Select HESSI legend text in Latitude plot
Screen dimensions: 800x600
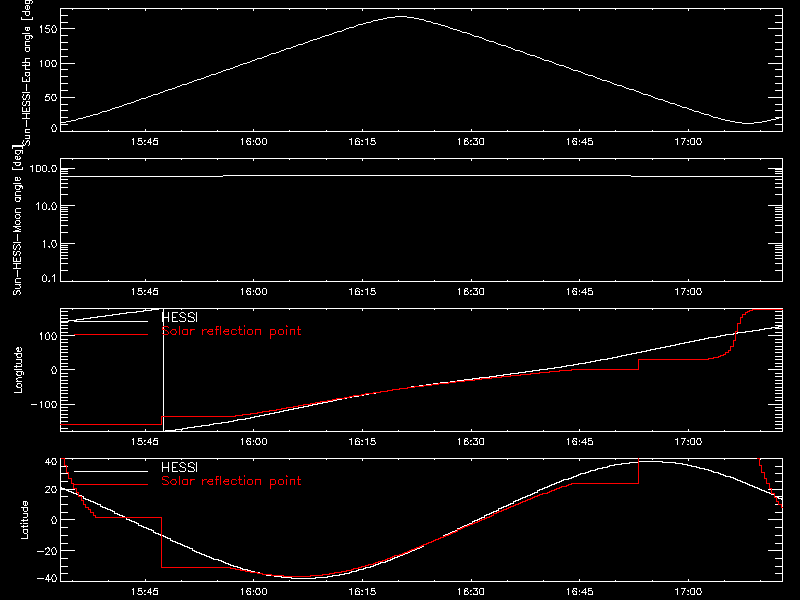coord(179,467)
